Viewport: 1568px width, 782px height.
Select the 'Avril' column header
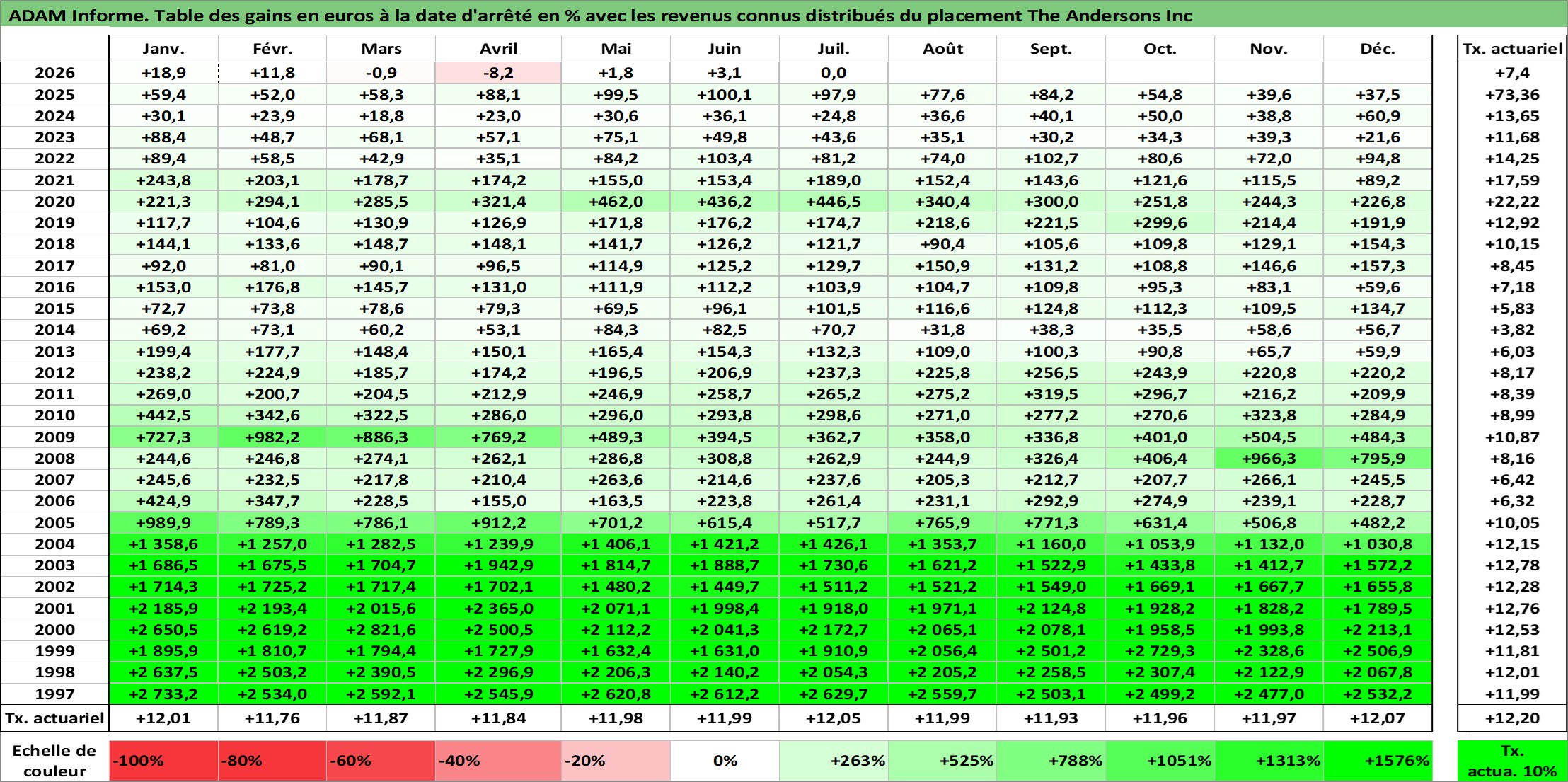pyautogui.click(x=499, y=49)
